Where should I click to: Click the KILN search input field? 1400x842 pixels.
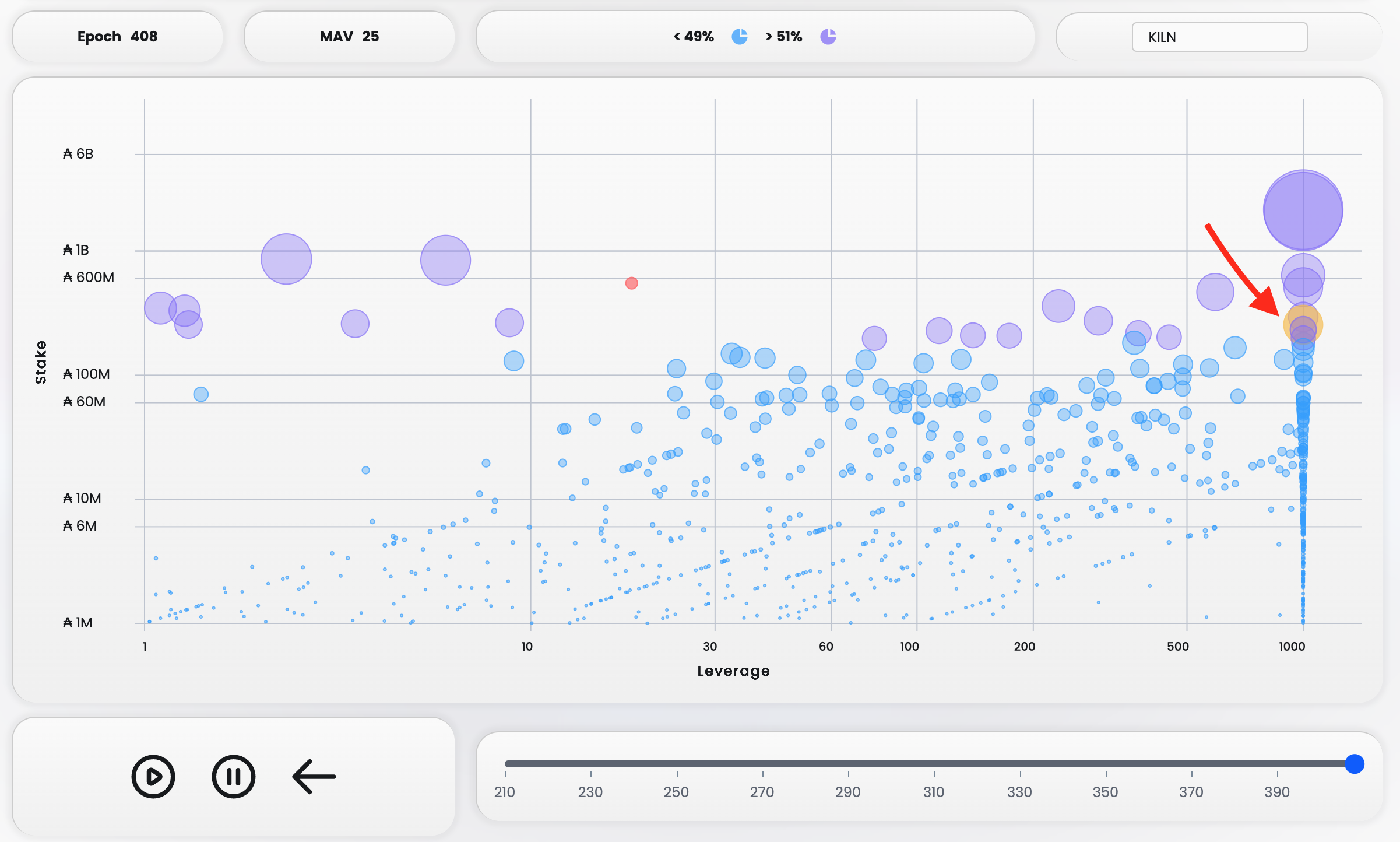tap(1219, 37)
